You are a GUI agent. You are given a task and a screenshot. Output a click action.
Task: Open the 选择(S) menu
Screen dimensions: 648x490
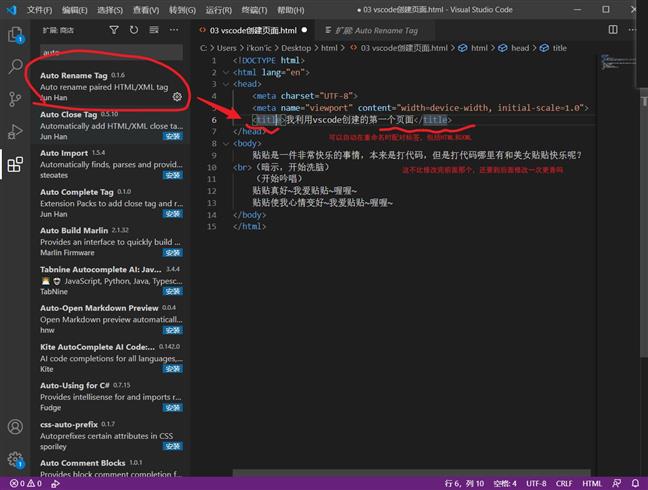(110, 10)
